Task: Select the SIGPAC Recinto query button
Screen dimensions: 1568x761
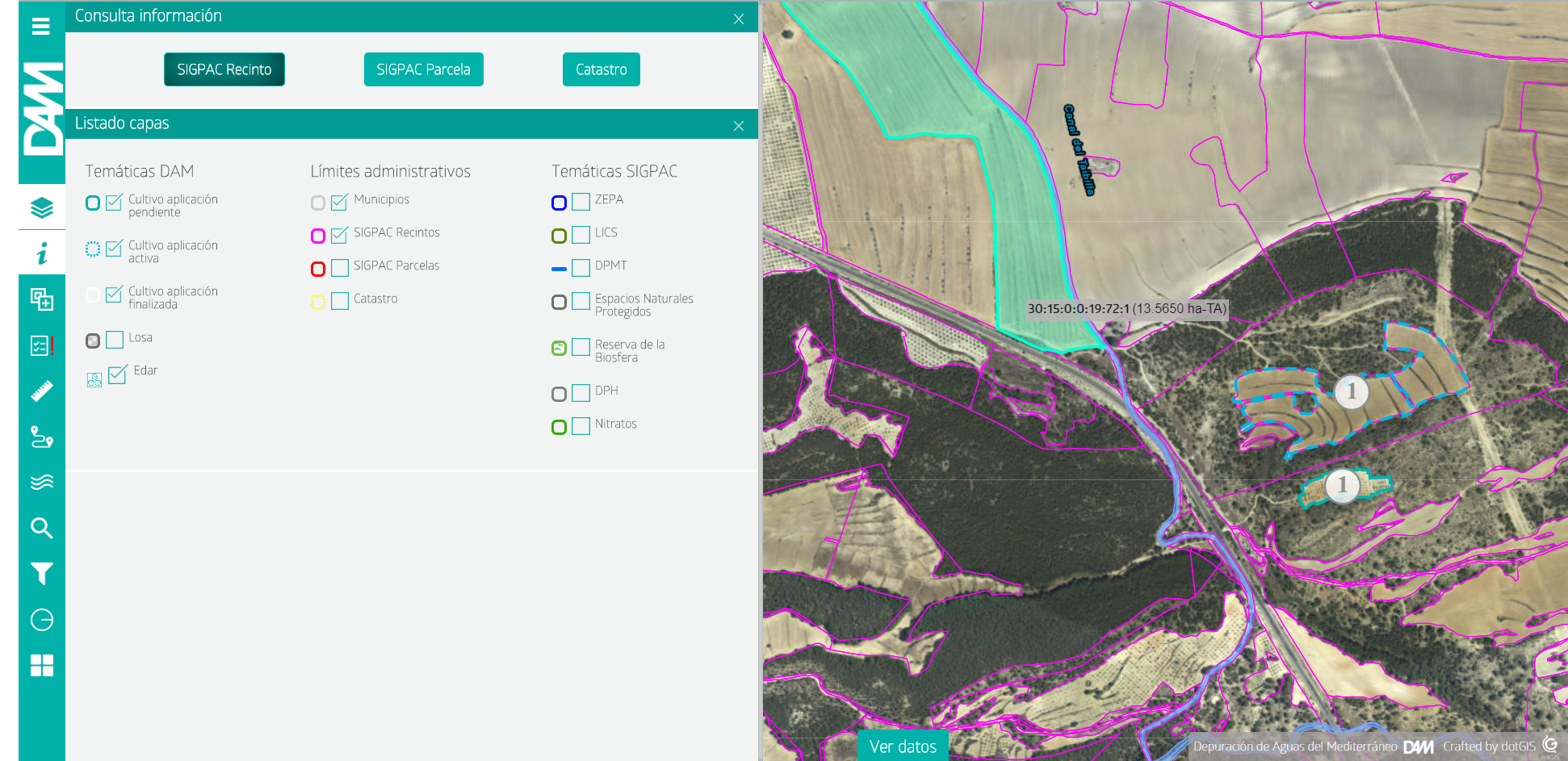Action: click(224, 69)
